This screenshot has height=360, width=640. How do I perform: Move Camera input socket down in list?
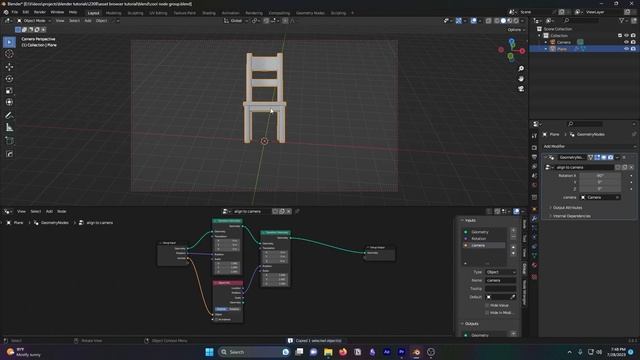513,253
